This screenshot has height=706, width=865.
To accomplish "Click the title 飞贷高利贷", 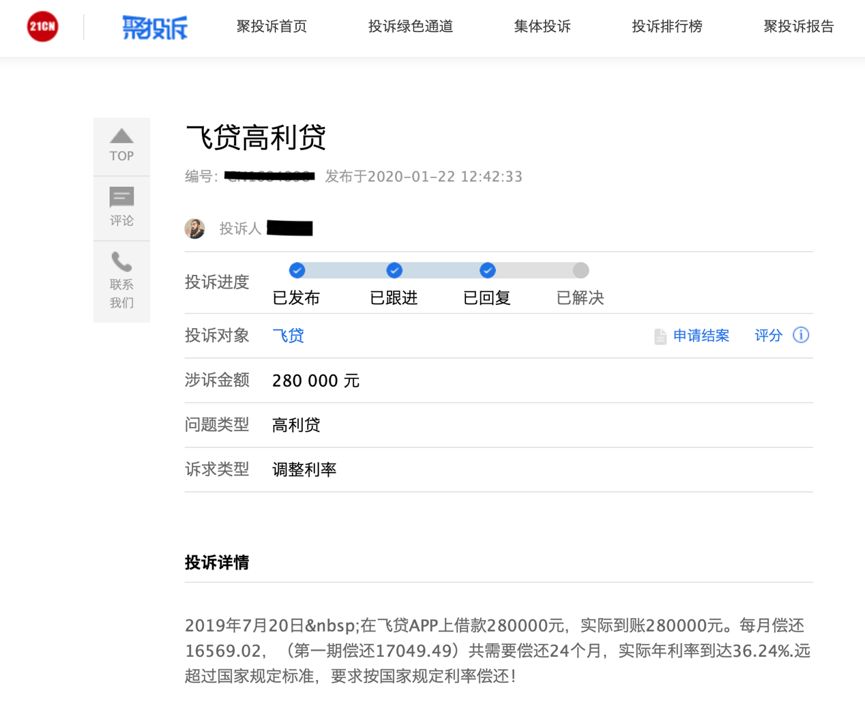I will (256, 137).
